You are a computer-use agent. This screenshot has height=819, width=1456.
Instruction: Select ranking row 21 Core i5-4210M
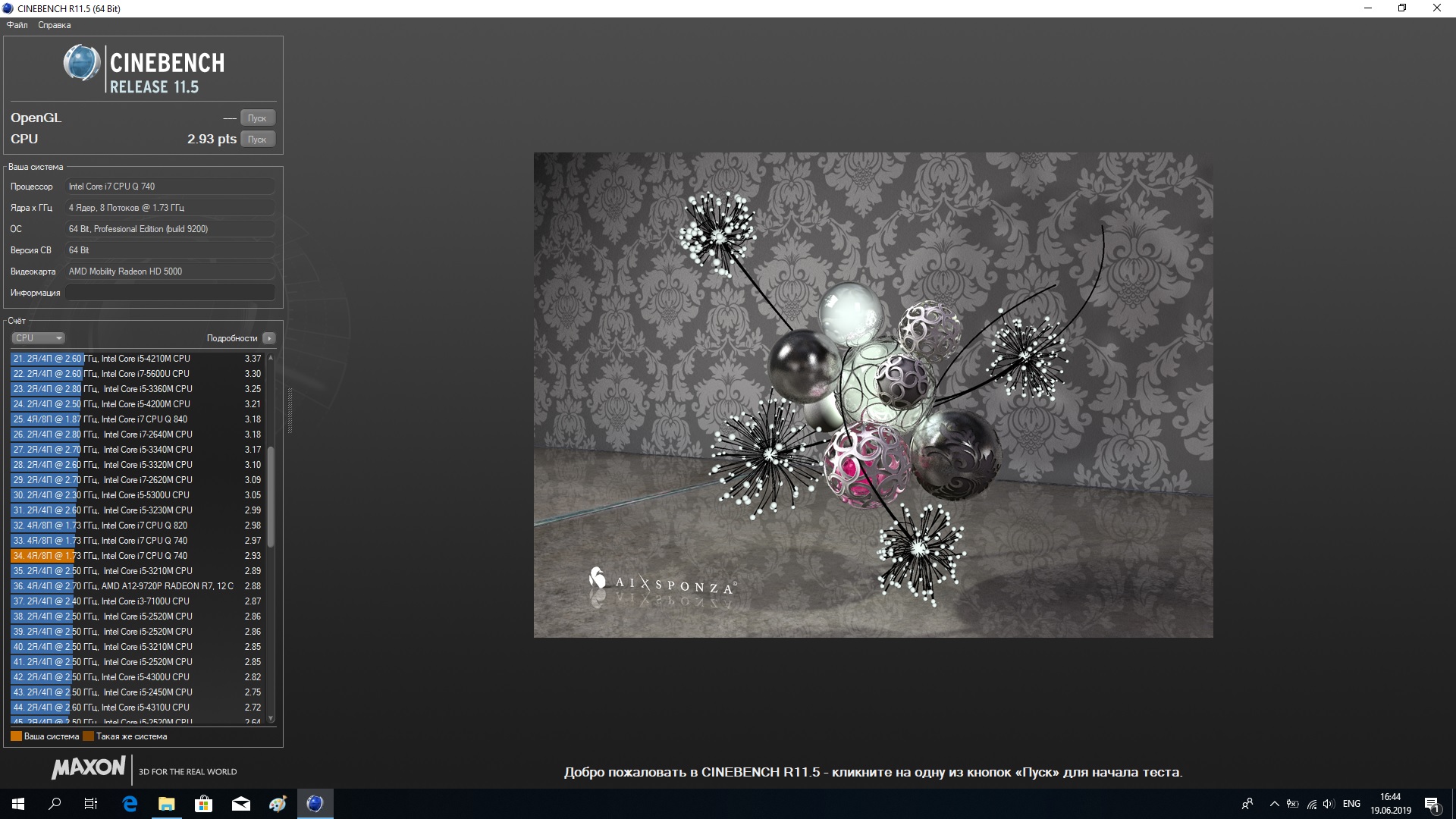click(137, 359)
